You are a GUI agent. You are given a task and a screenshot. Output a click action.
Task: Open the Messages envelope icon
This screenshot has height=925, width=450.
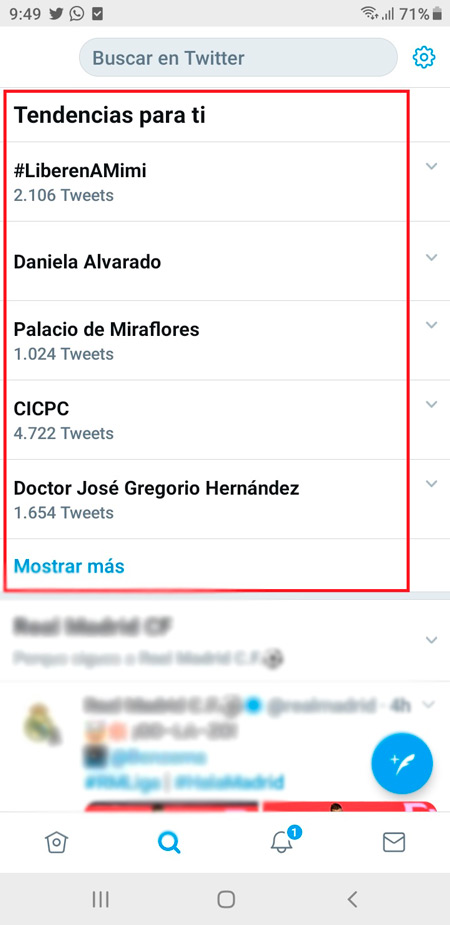[394, 842]
